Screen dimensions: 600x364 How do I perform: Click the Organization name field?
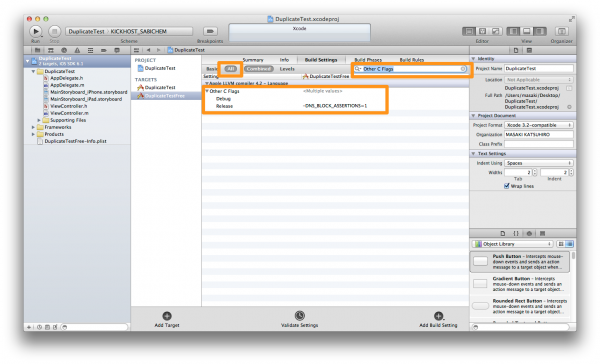(x=539, y=135)
